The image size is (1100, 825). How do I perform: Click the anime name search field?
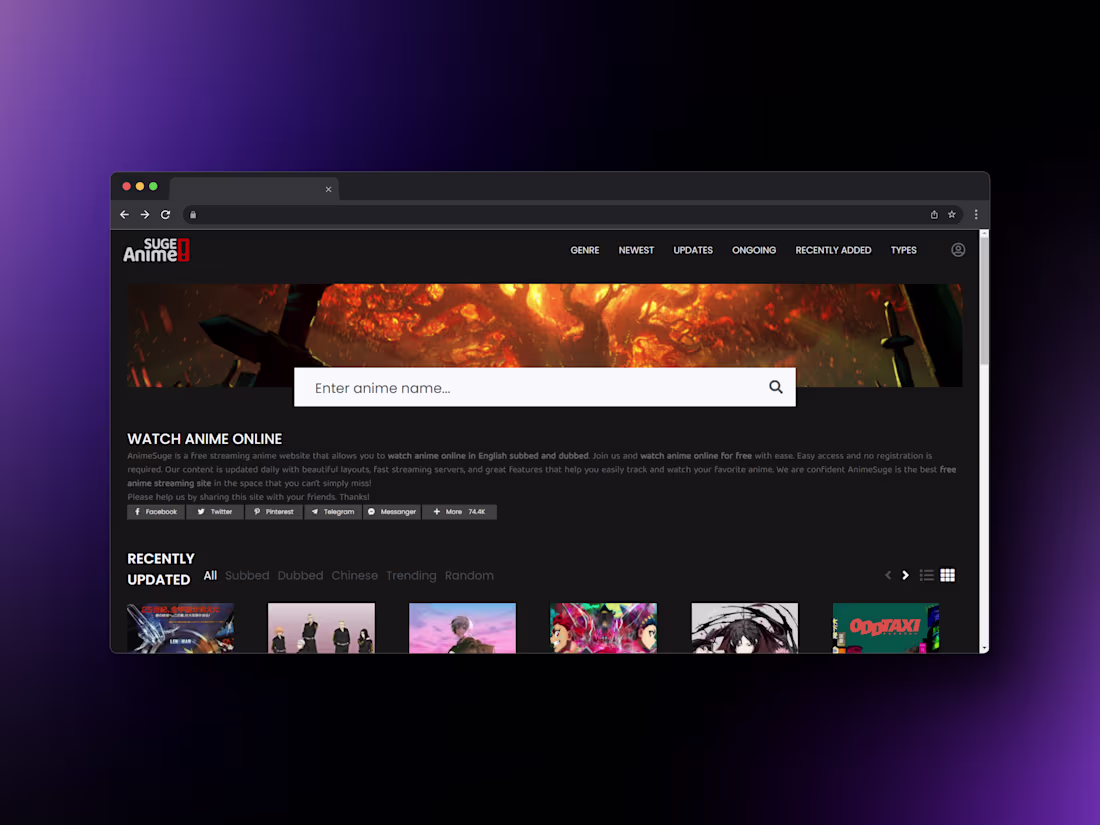click(x=500, y=387)
